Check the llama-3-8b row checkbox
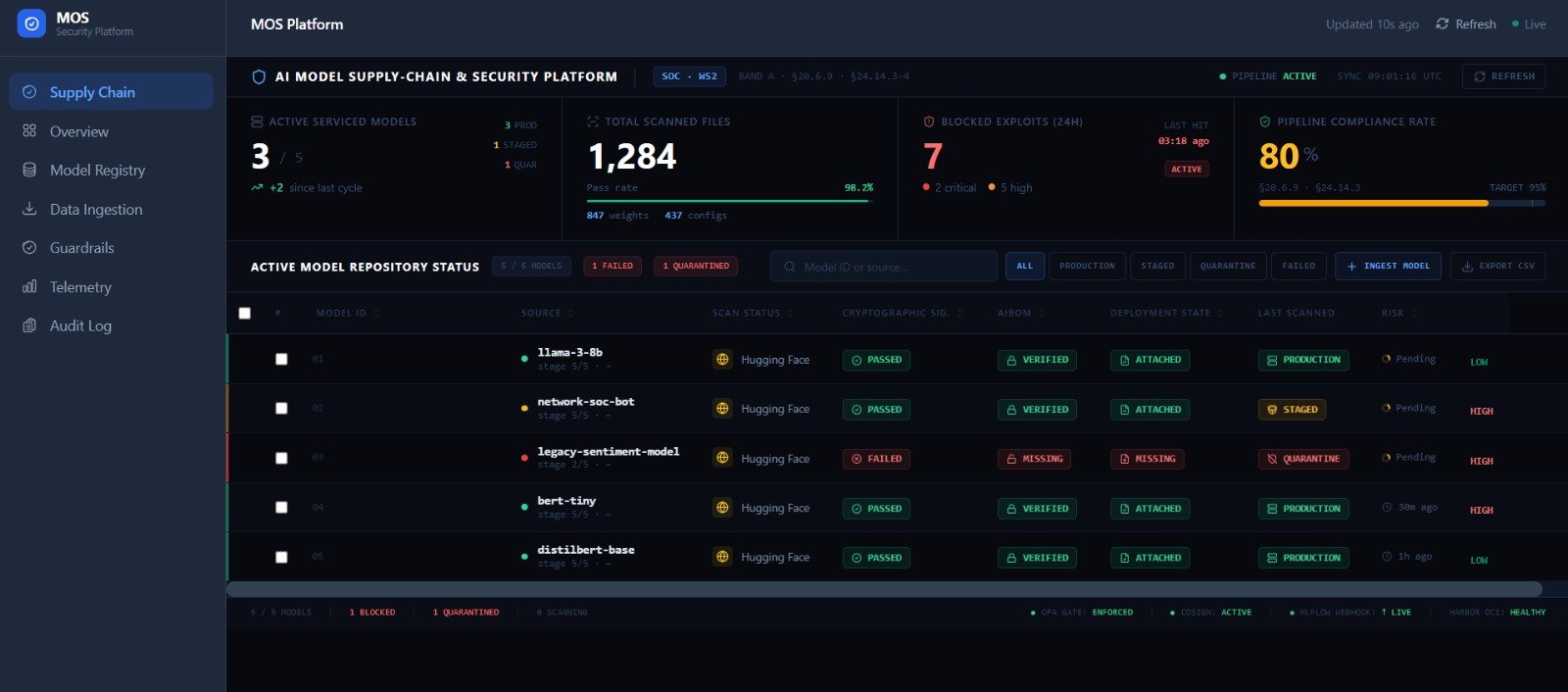This screenshot has height=692, width=1568. coord(281,359)
